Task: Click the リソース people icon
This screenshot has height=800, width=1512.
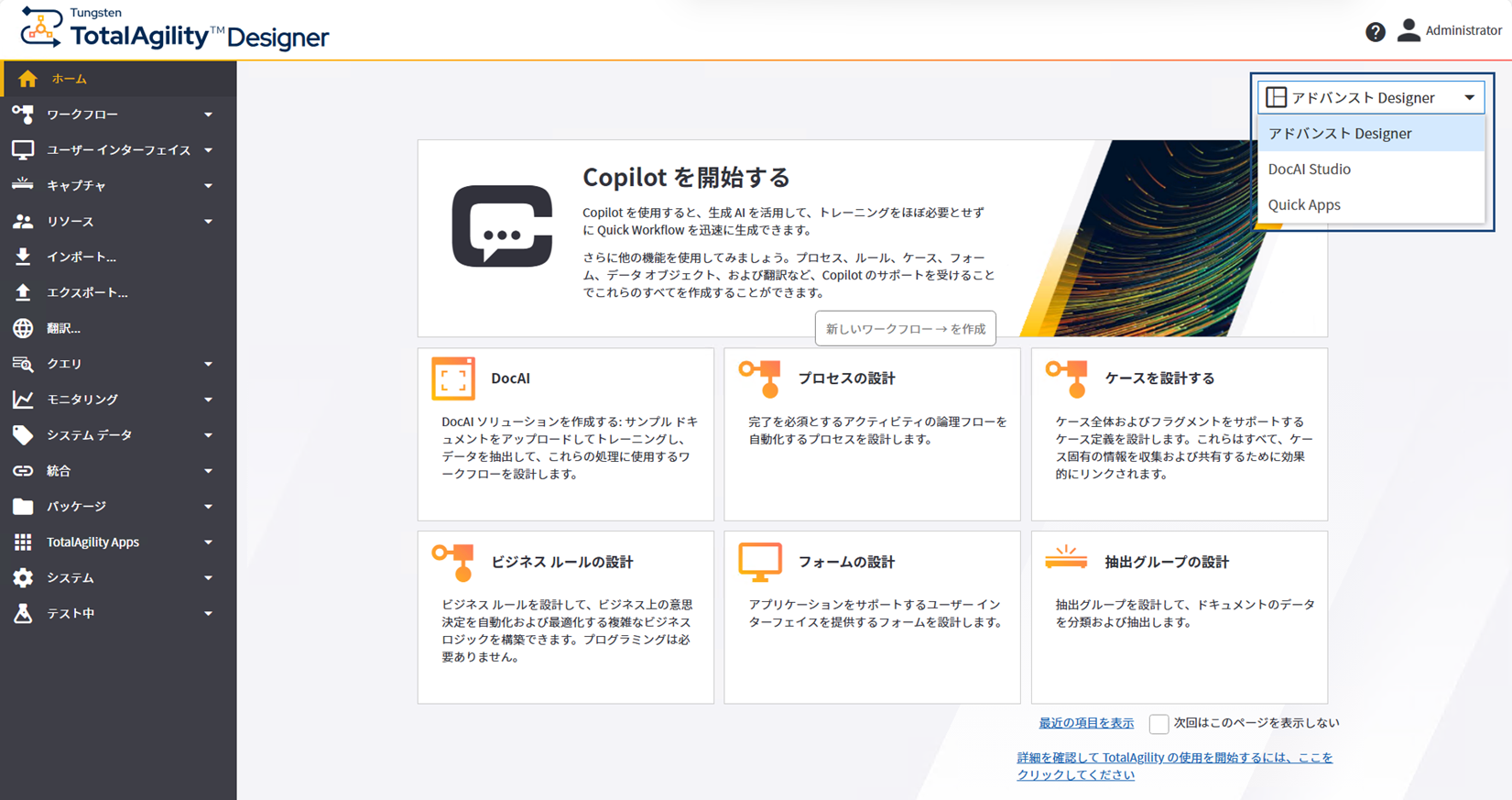Action: coord(23,222)
